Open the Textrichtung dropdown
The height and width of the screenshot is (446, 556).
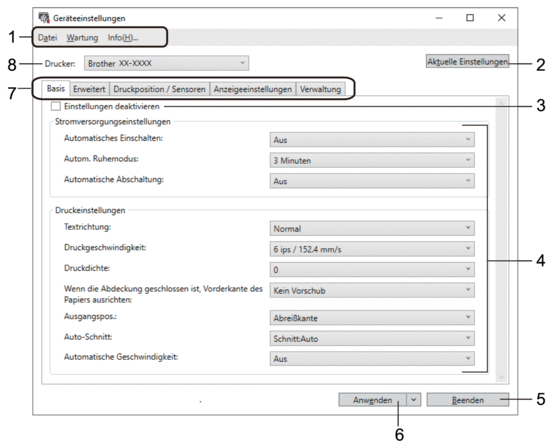[372, 228]
